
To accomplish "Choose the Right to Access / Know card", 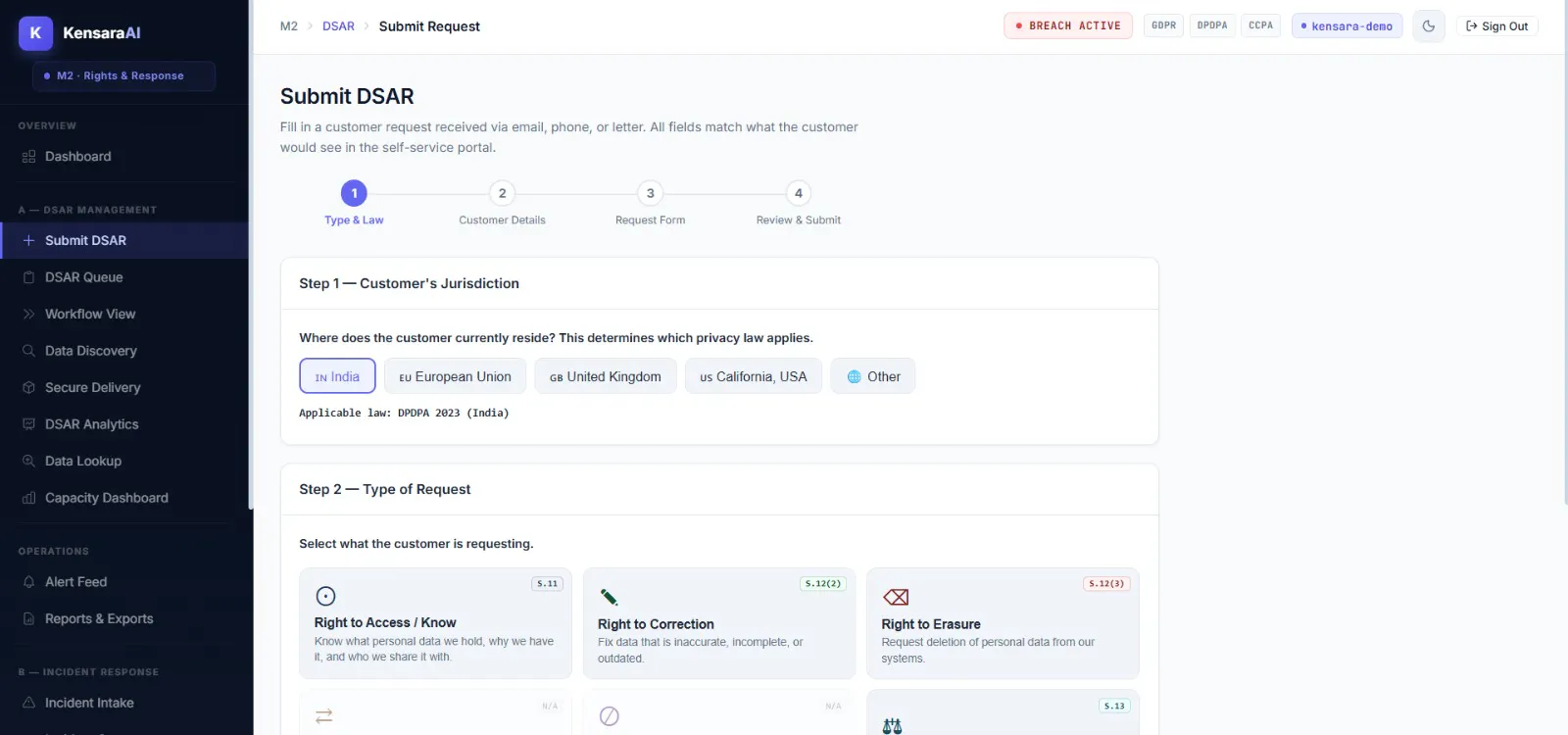I will pyautogui.click(x=435, y=623).
